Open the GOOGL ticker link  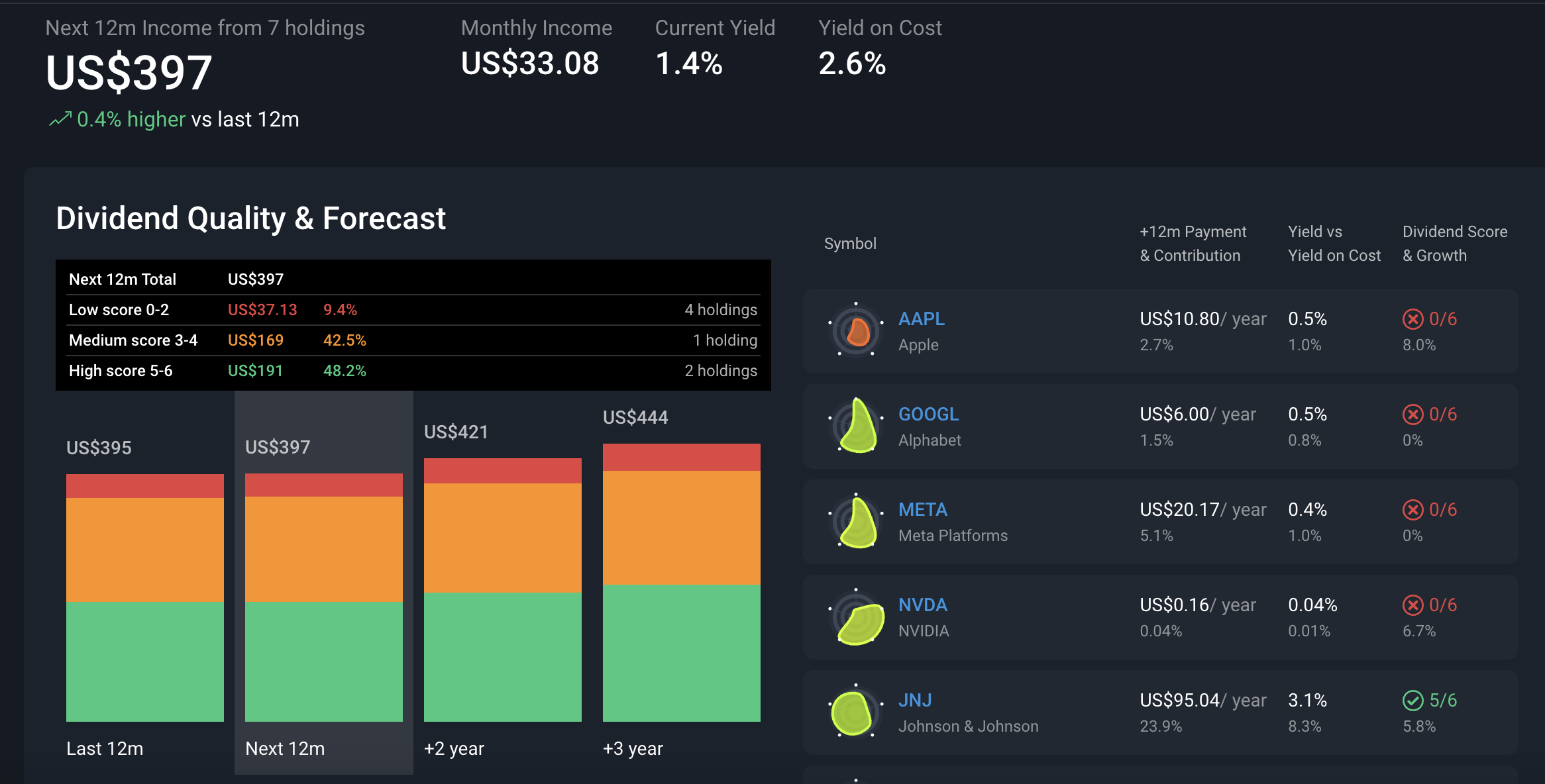(x=928, y=415)
